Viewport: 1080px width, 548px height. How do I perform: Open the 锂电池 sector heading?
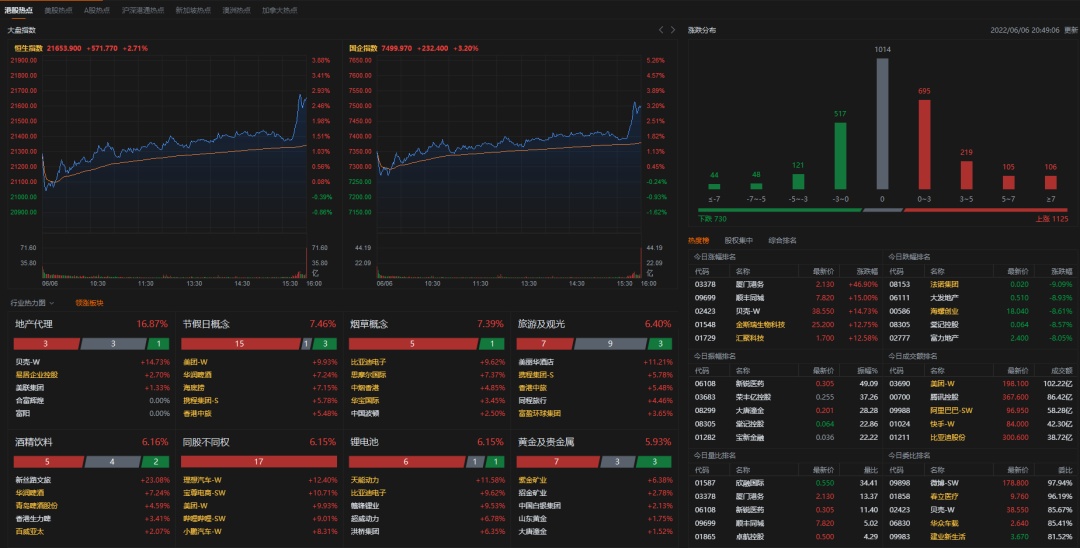[364, 441]
